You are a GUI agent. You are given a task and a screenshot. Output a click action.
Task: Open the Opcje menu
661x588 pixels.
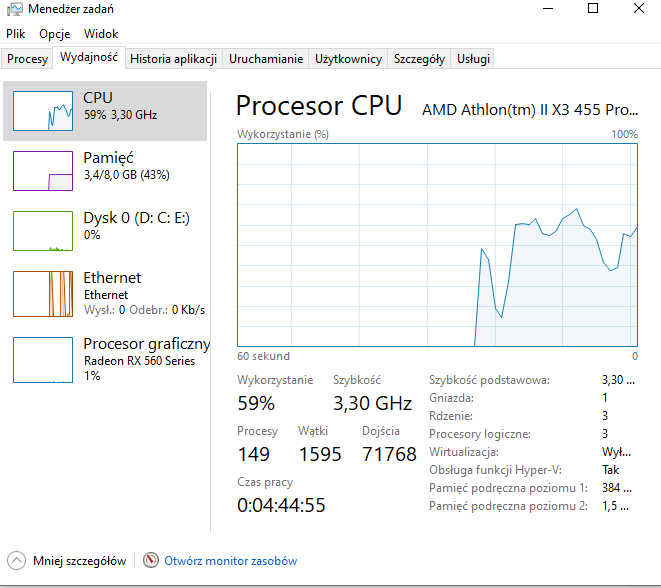click(54, 34)
